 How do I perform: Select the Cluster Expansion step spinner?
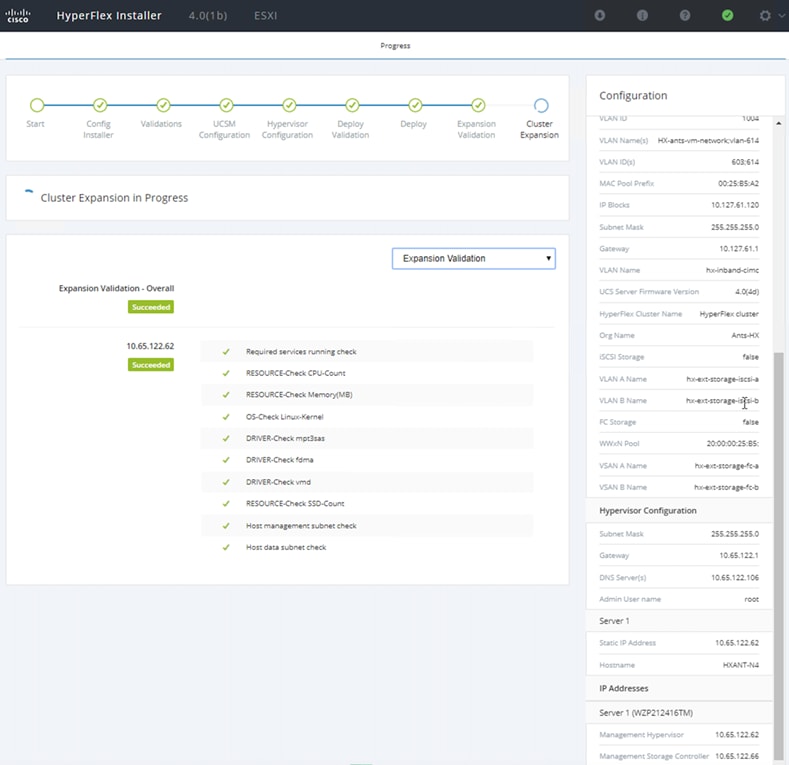(x=541, y=106)
